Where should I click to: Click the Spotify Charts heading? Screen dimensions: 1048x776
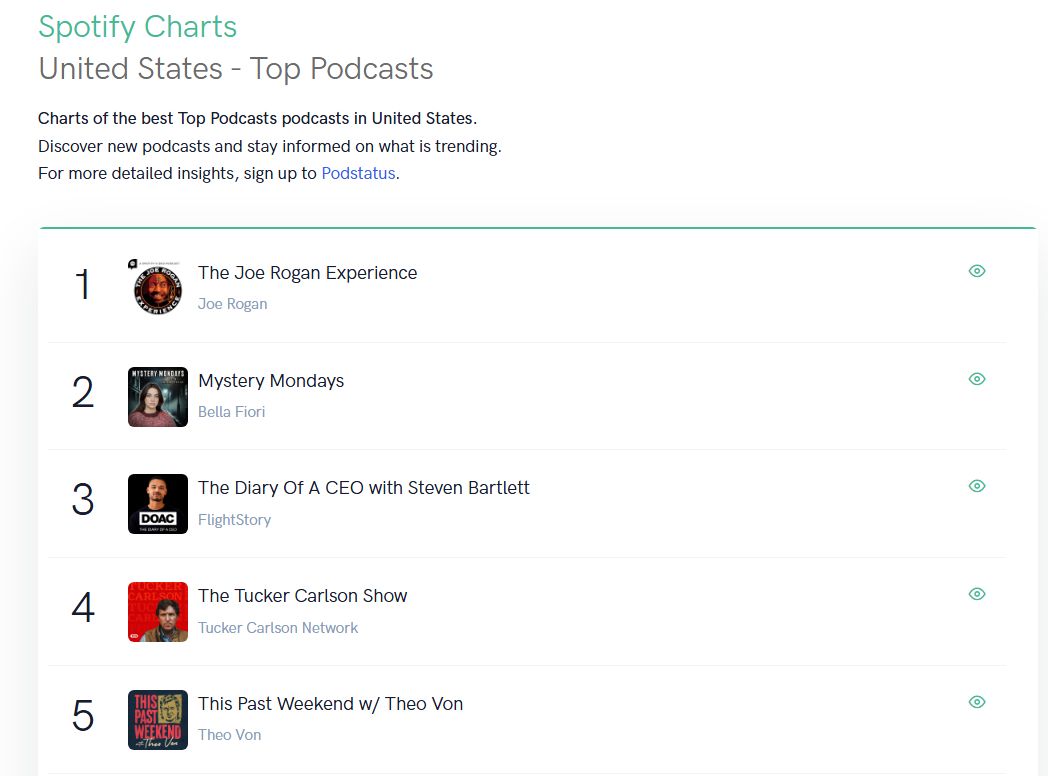pyautogui.click(x=138, y=26)
